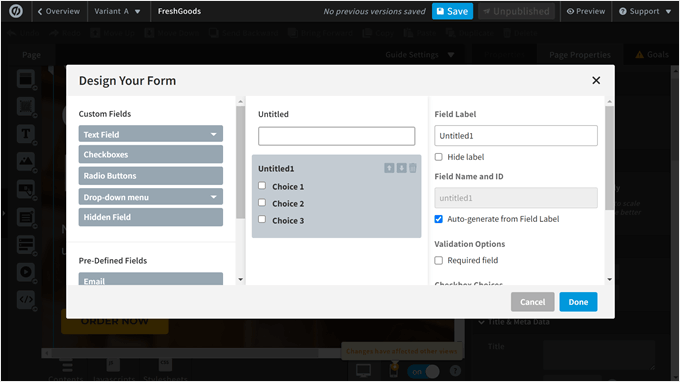680x382 pixels.
Task: Open the page Preview
Action: pos(585,11)
